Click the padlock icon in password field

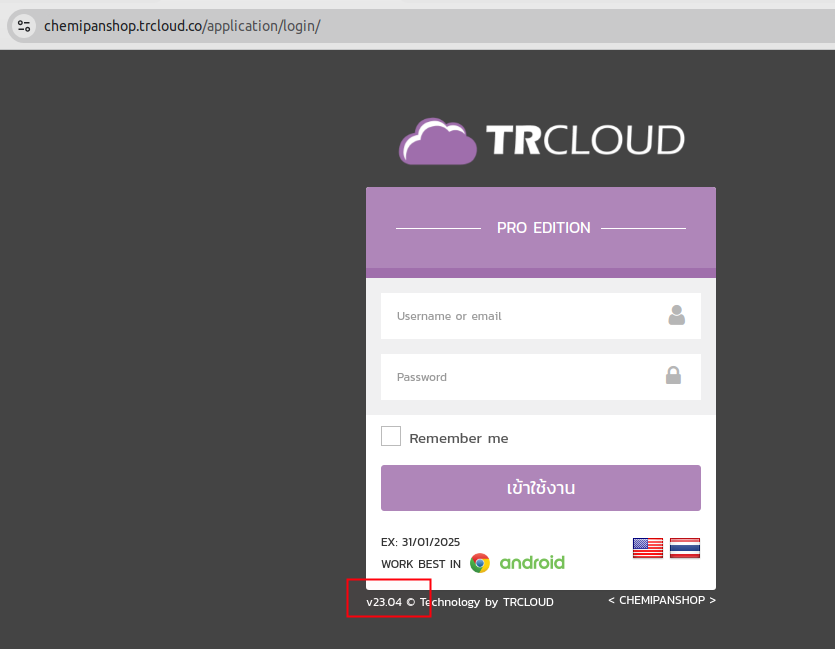[x=673, y=375]
